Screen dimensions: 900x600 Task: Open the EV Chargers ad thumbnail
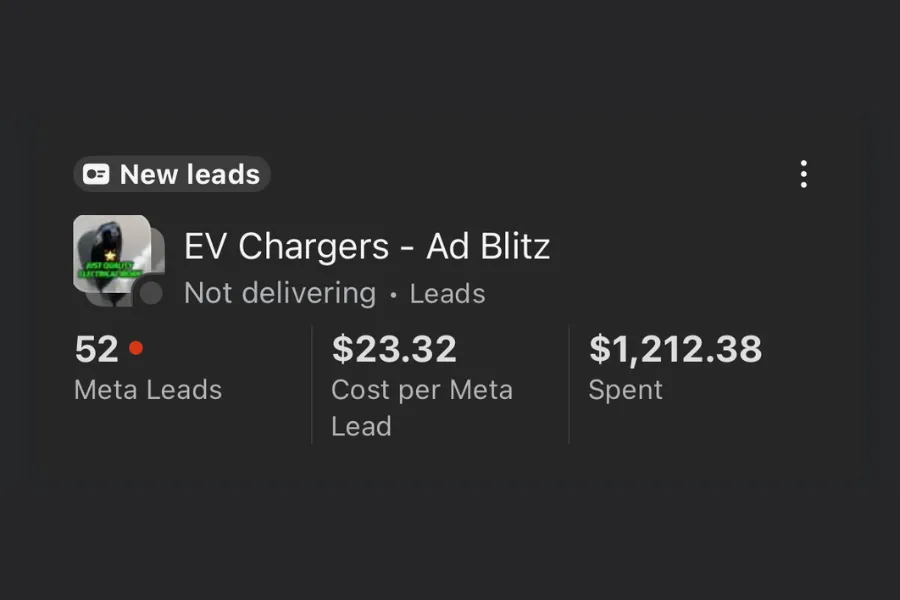(111, 253)
